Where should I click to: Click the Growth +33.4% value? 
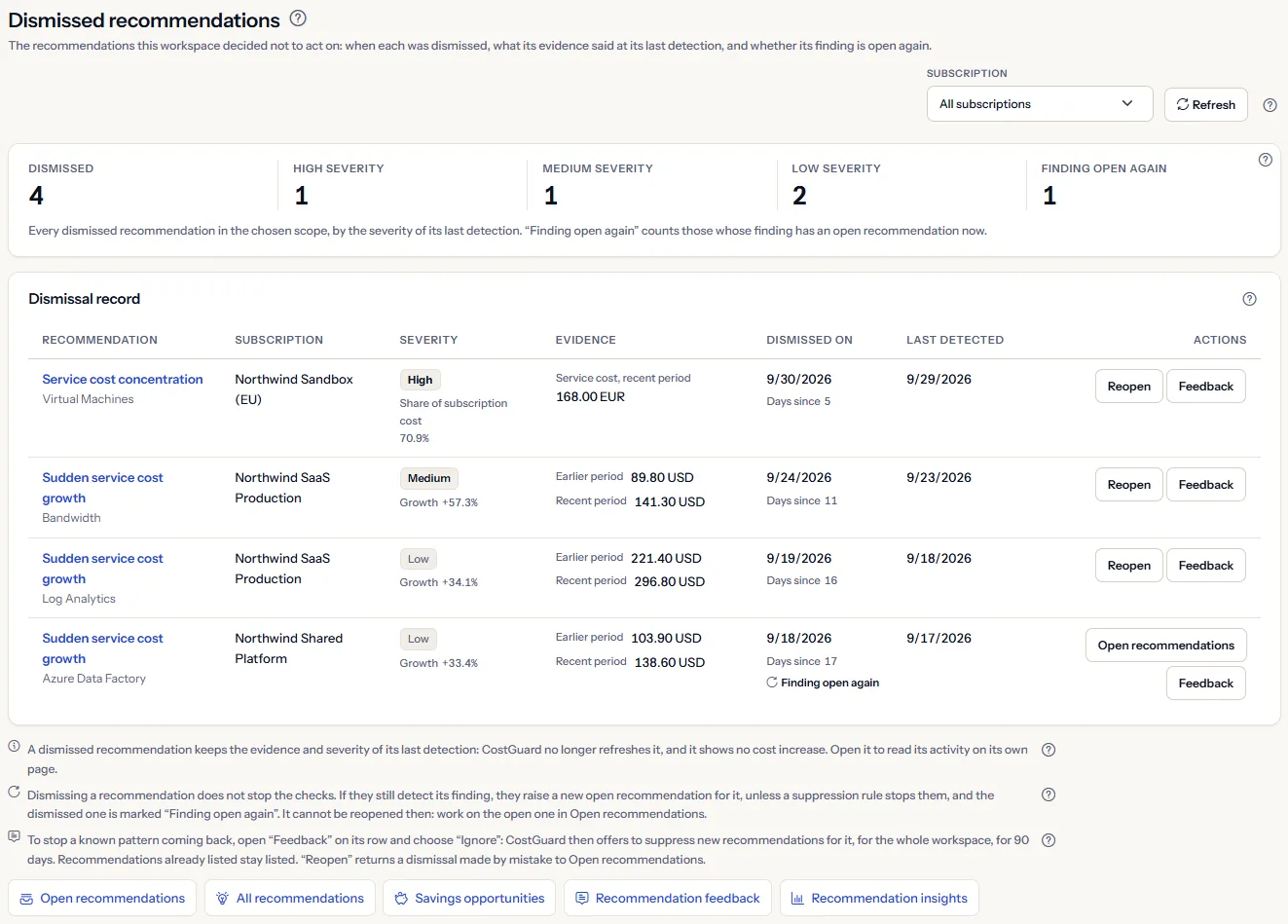pos(438,663)
